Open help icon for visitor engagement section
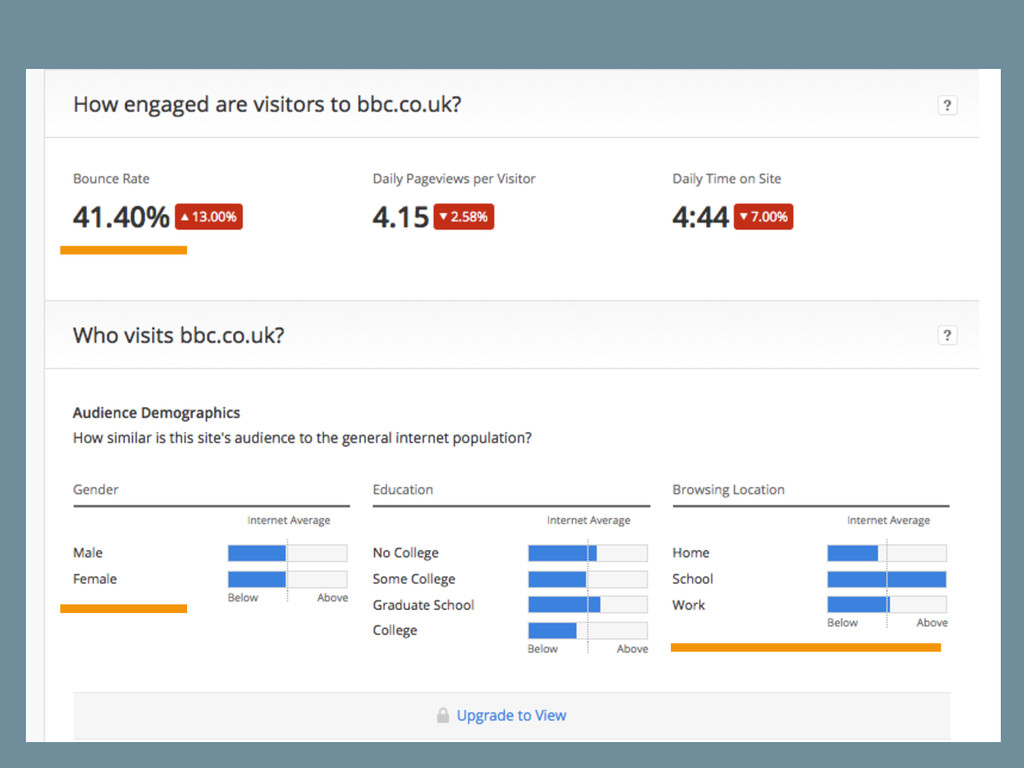This screenshot has height=768, width=1024. coord(947,105)
